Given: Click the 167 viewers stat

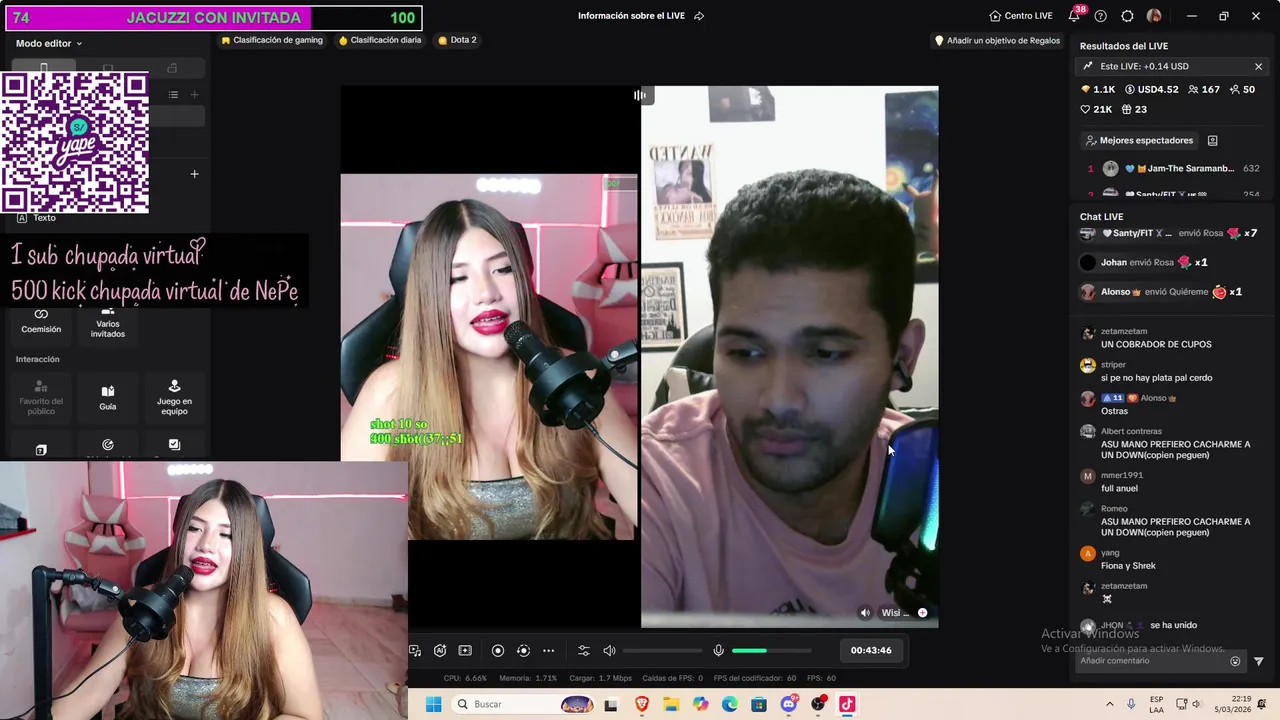Looking at the screenshot, I should point(1204,89).
